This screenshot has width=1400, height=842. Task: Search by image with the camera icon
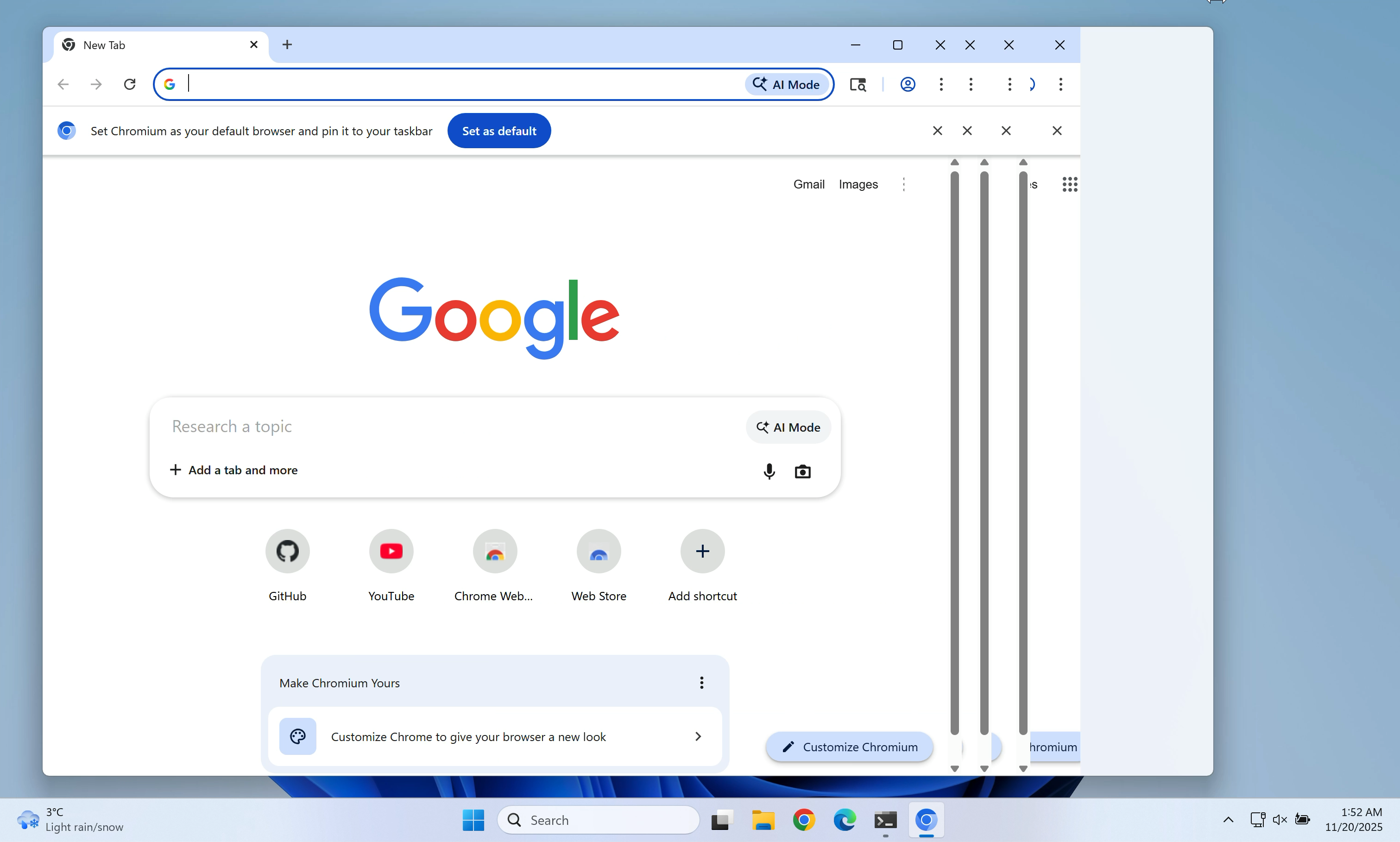coord(804,471)
